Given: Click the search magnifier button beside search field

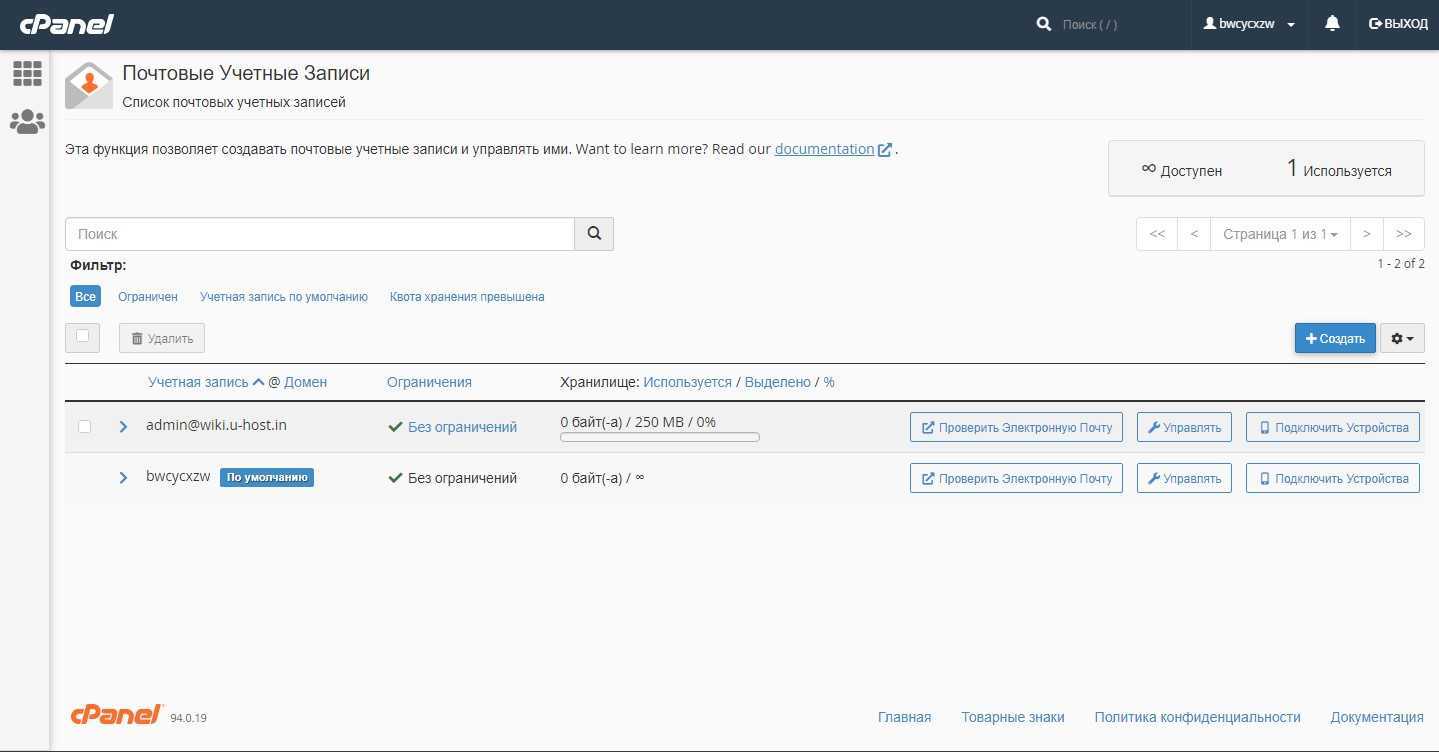Looking at the screenshot, I should pos(594,234).
